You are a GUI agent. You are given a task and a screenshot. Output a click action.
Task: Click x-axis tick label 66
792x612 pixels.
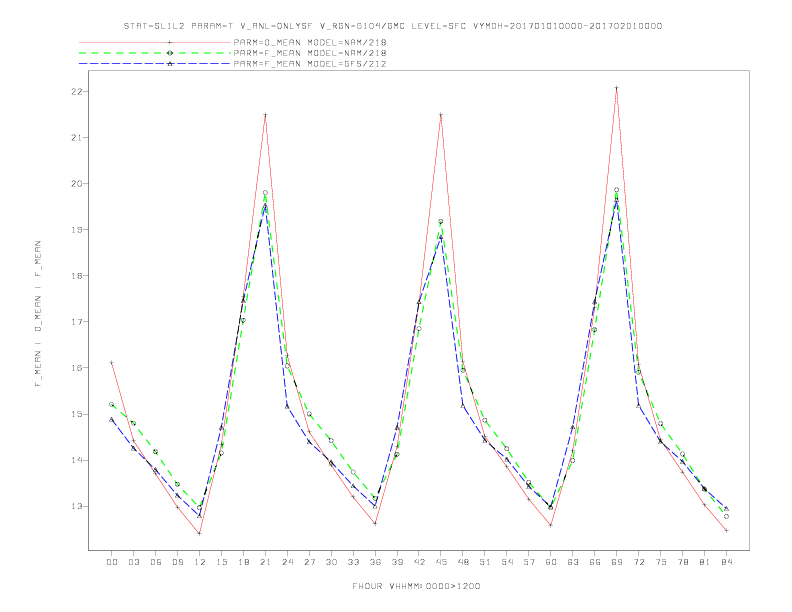tap(595, 562)
